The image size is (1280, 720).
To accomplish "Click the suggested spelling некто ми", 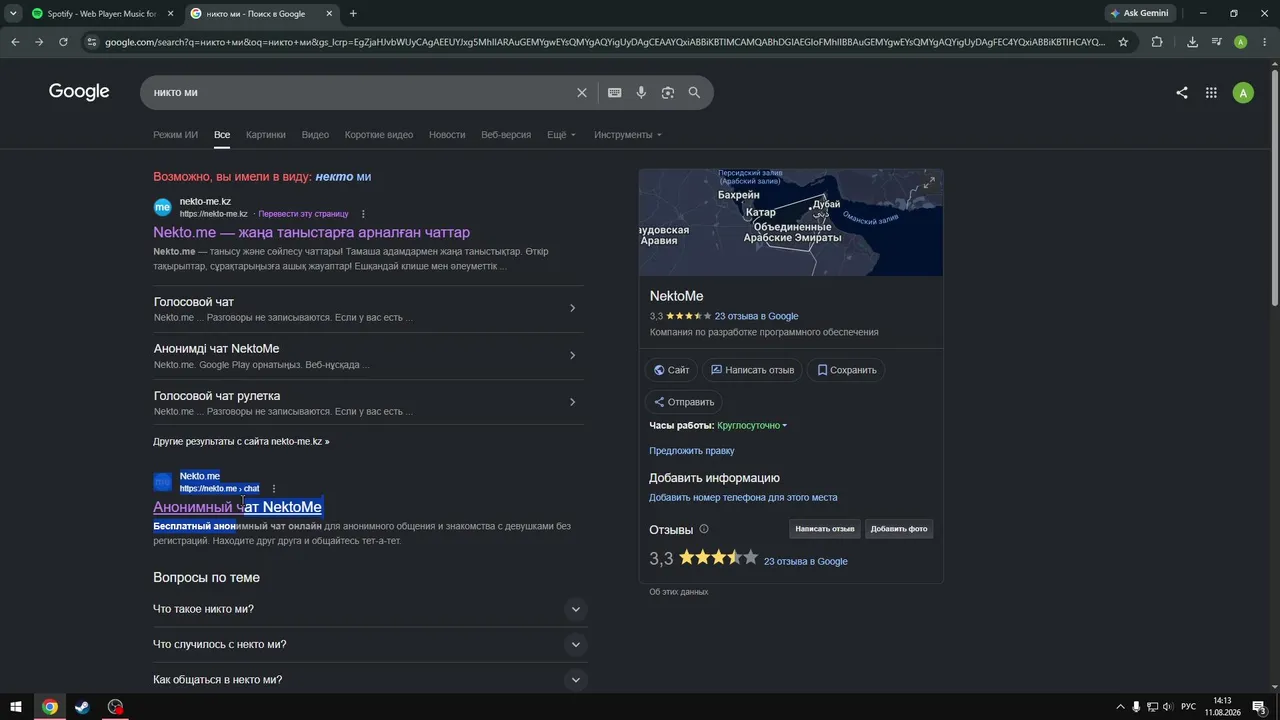I will tap(343, 177).
